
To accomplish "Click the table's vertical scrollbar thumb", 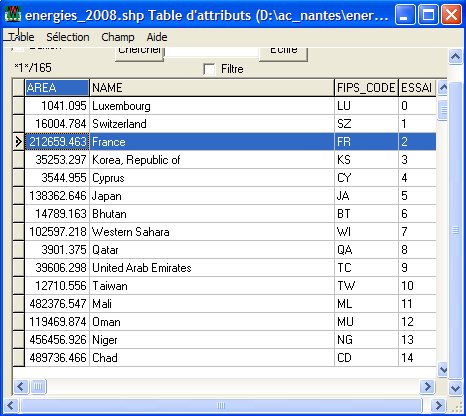I will [443, 109].
